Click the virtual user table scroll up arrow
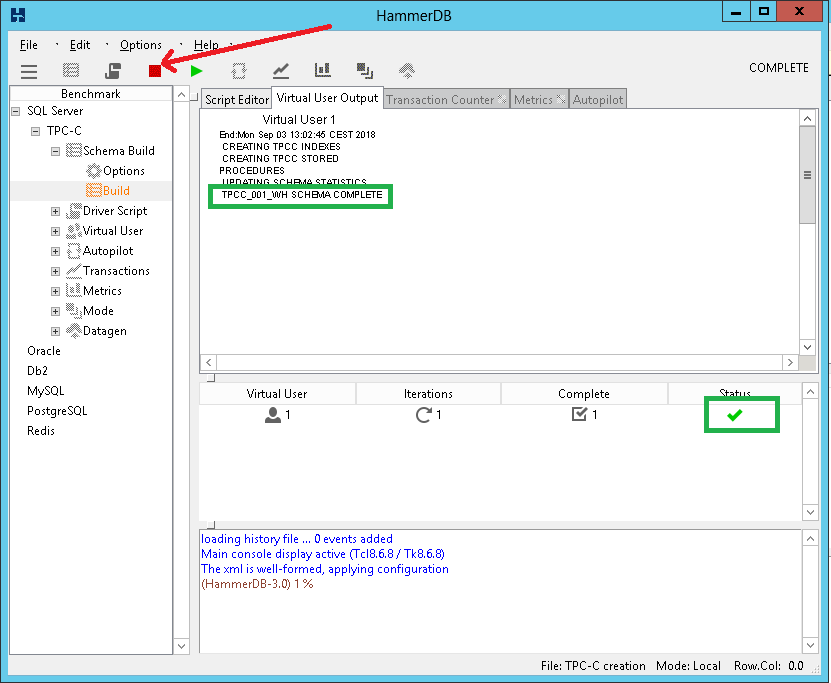This screenshot has width=831, height=683. tap(810, 392)
